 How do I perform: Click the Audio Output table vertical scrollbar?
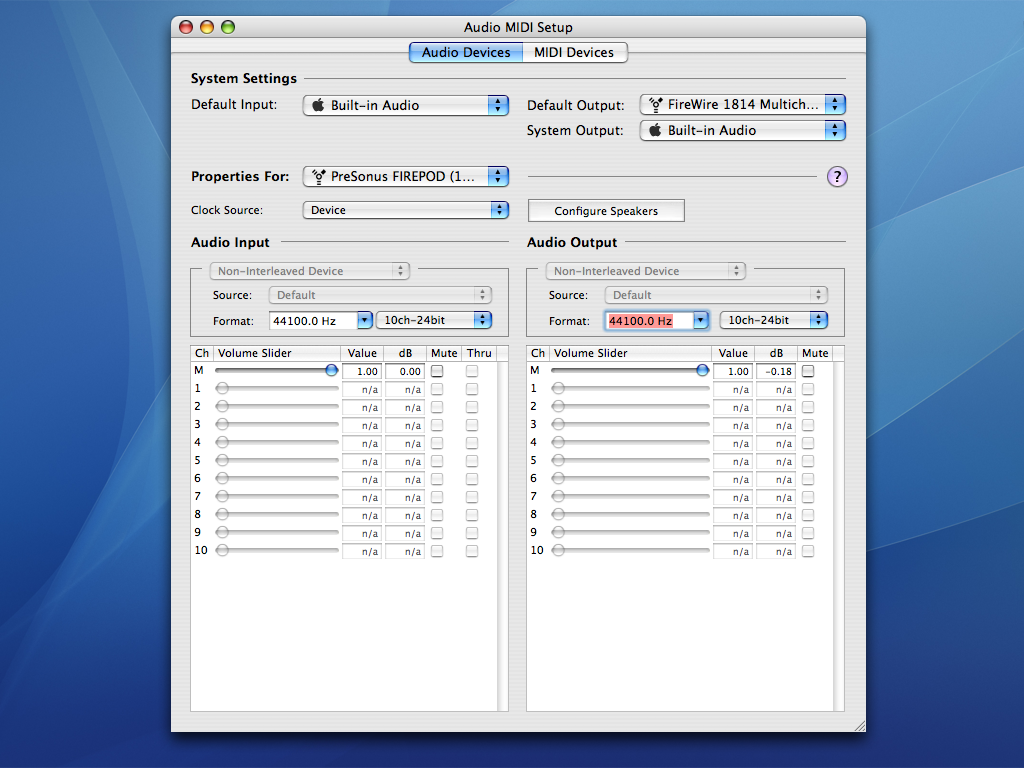(839, 536)
